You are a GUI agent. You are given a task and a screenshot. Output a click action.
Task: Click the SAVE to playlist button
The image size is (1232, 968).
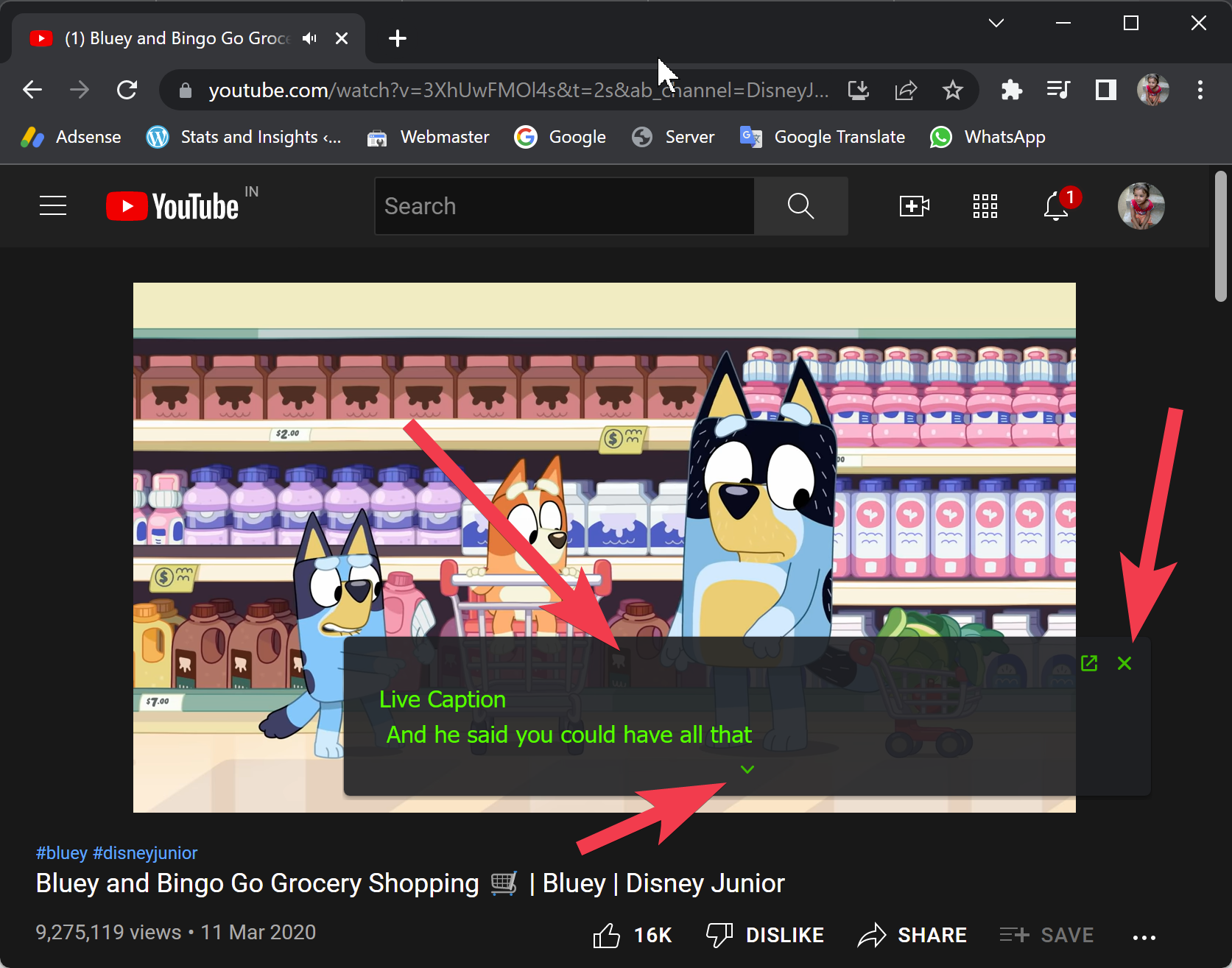click(x=1046, y=935)
